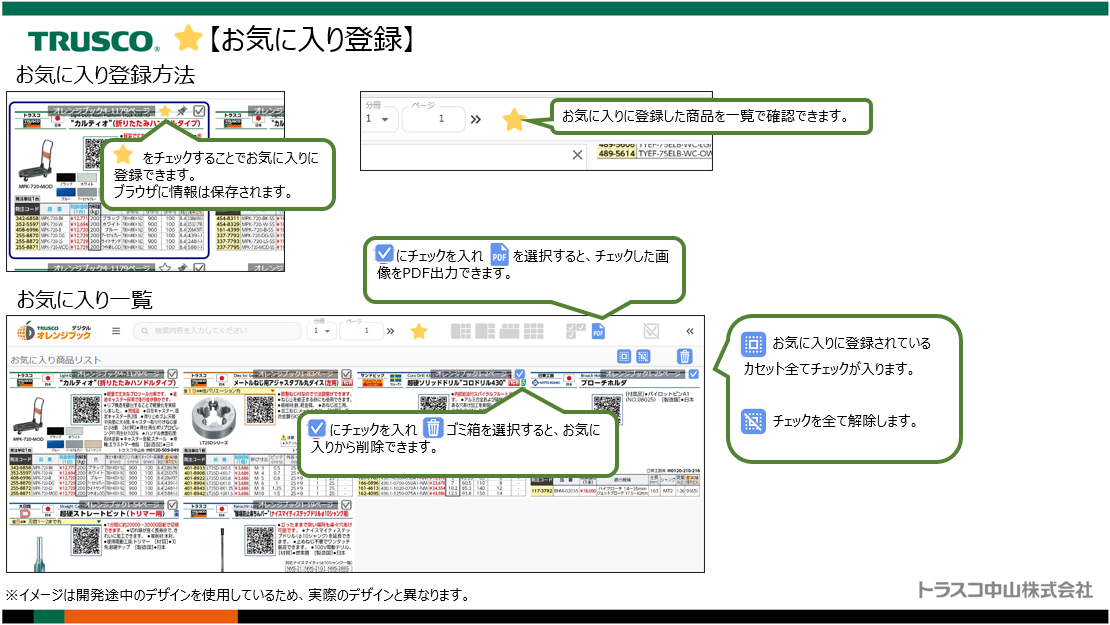
Task: Click order code 489-5614 in the top-right screenshot
Action: pos(616,153)
